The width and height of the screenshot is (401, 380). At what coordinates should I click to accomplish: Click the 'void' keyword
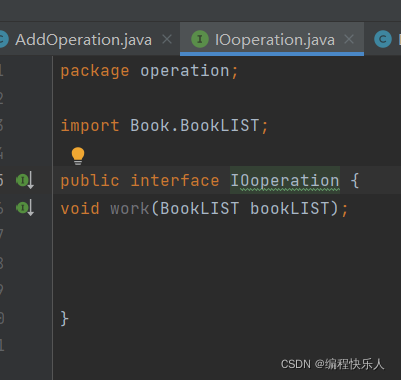(x=80, y=208)
